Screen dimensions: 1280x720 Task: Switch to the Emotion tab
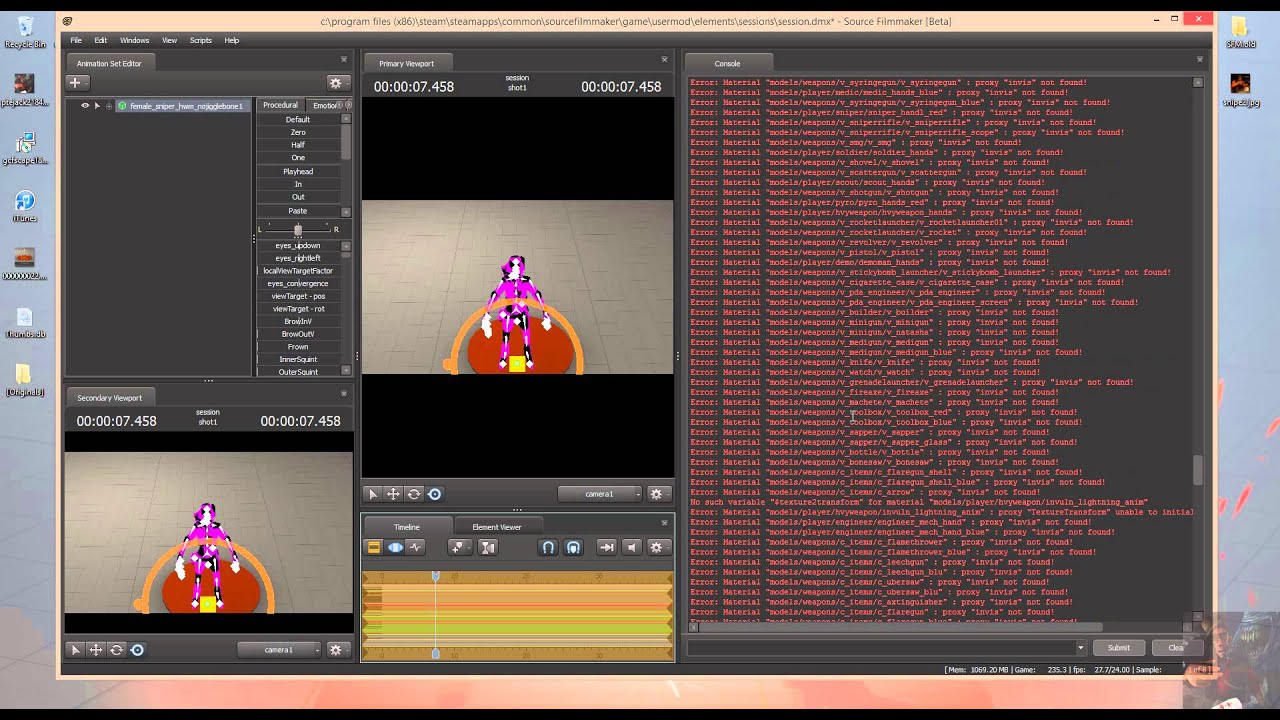click(x=326, y=105)
